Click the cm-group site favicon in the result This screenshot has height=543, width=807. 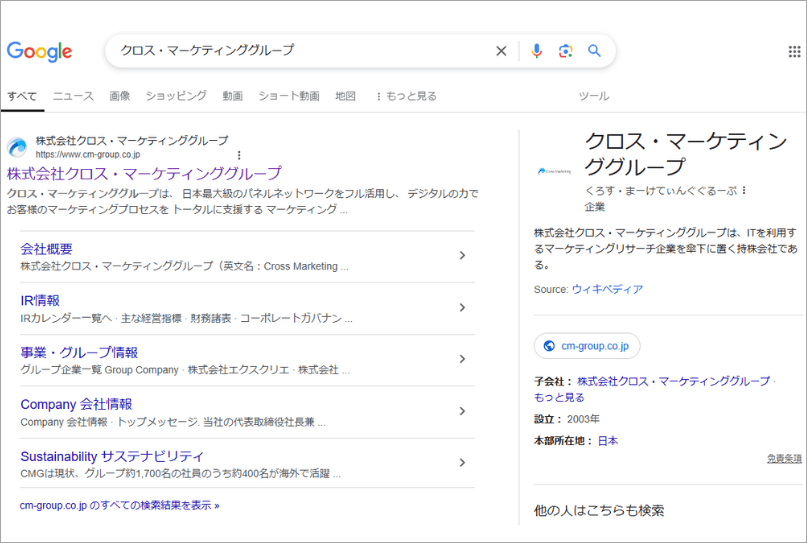17,147
